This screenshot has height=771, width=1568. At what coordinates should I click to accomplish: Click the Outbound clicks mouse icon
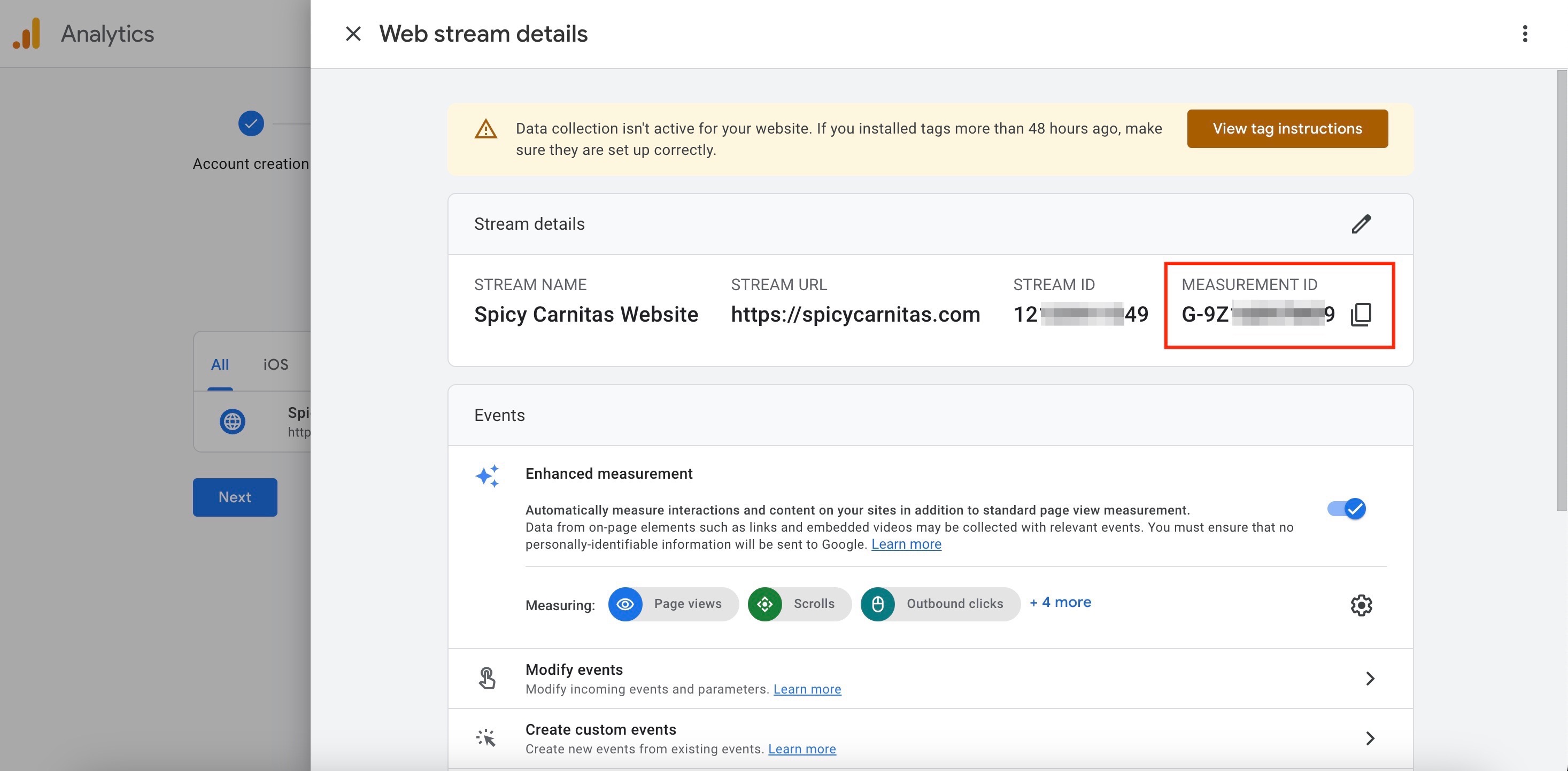[x=877, y=604]
